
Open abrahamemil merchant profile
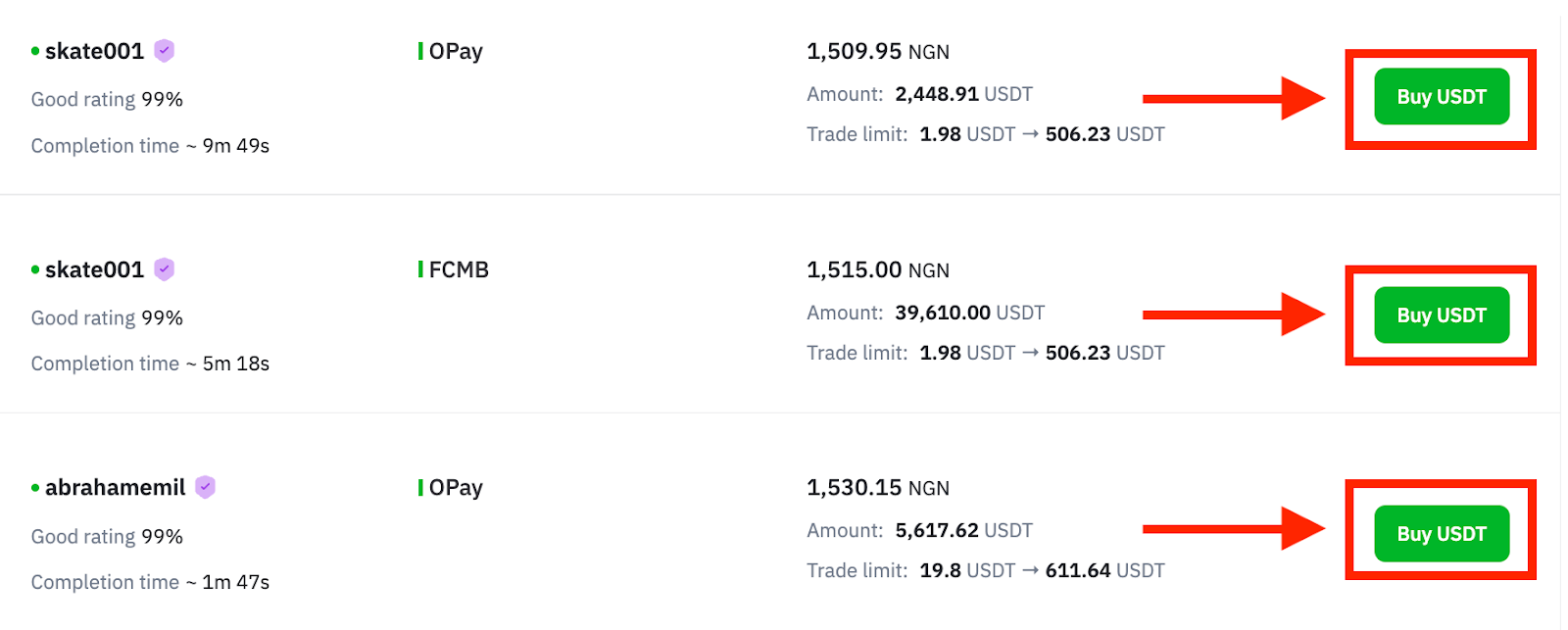click(115, 487)
